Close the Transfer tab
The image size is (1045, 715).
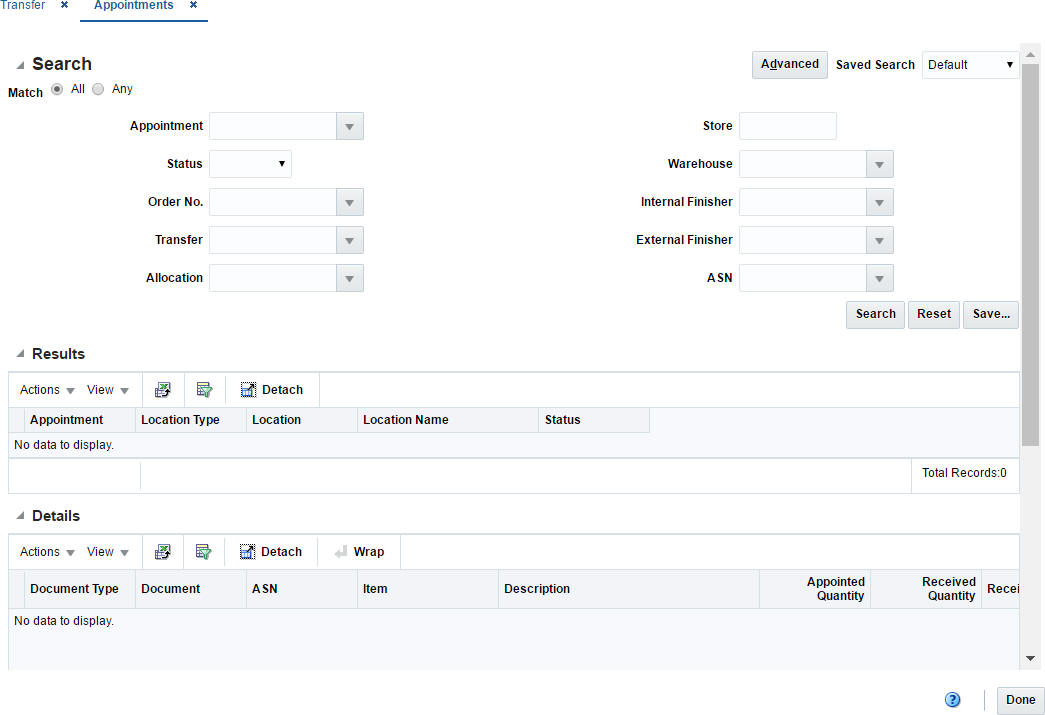point(64,5)
